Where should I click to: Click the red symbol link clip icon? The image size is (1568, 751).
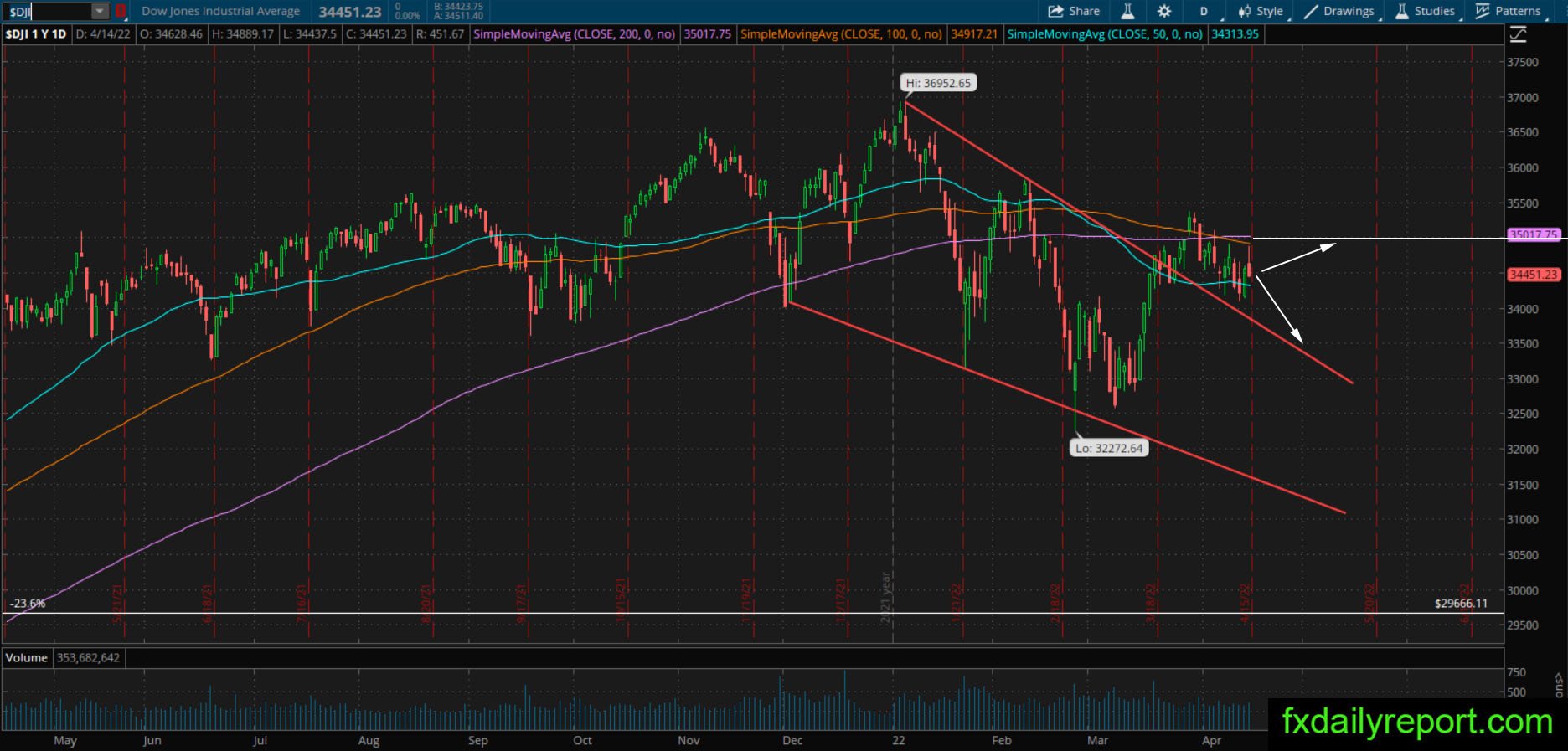[x=121, y=12]
